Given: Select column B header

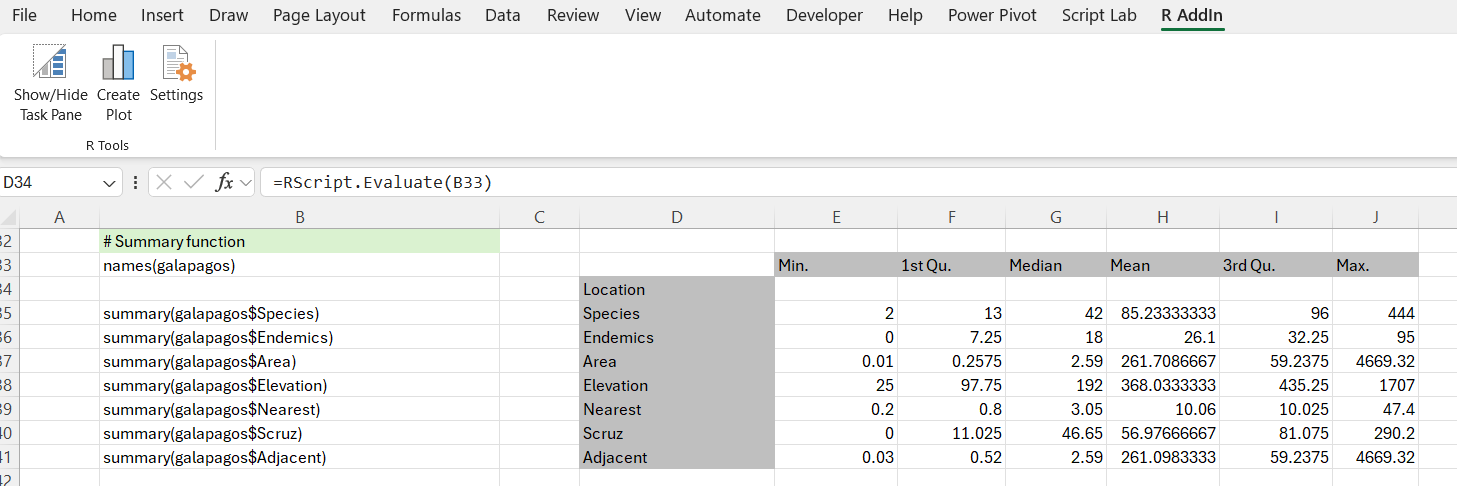Looking at the screenshot, I should coord(300,217).
